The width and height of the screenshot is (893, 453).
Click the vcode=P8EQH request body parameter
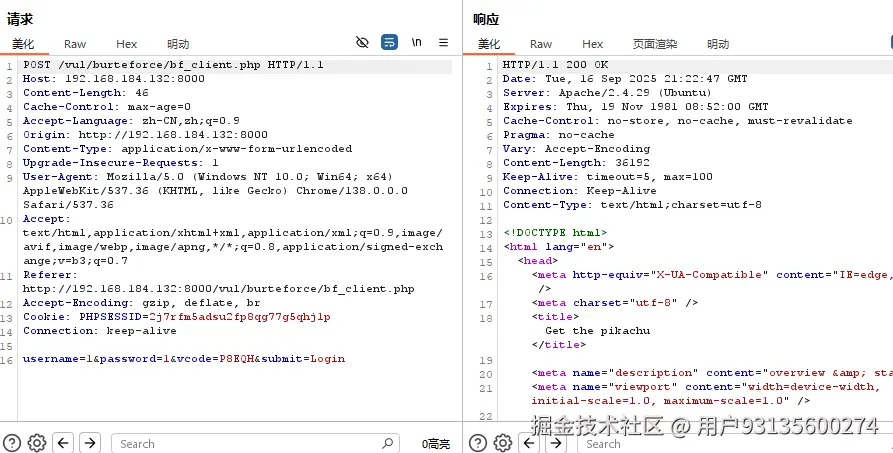coord(215,358)
